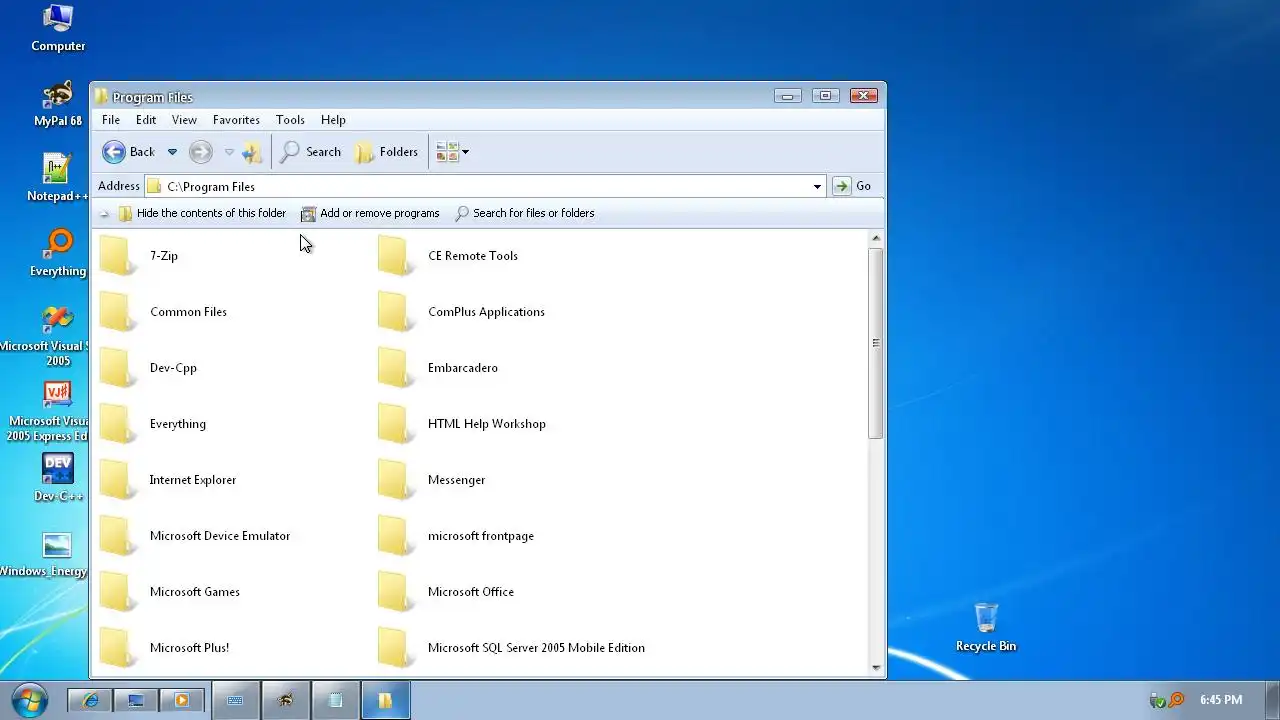This screenshot has height=720, width=1280.
Task: Select the Internet Explorer folder
Action: click(x=167, y=480)
